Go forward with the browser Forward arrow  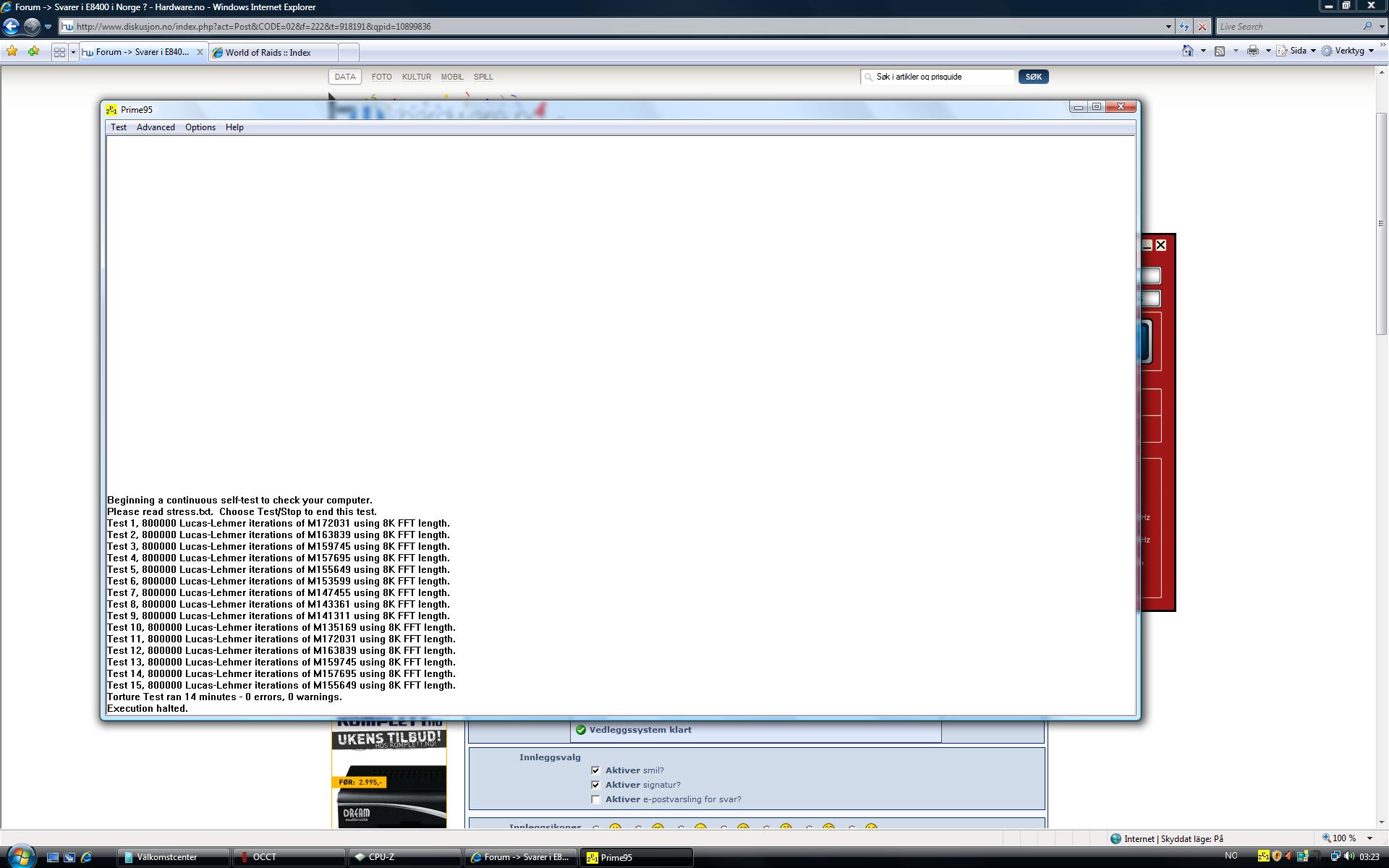32,26
